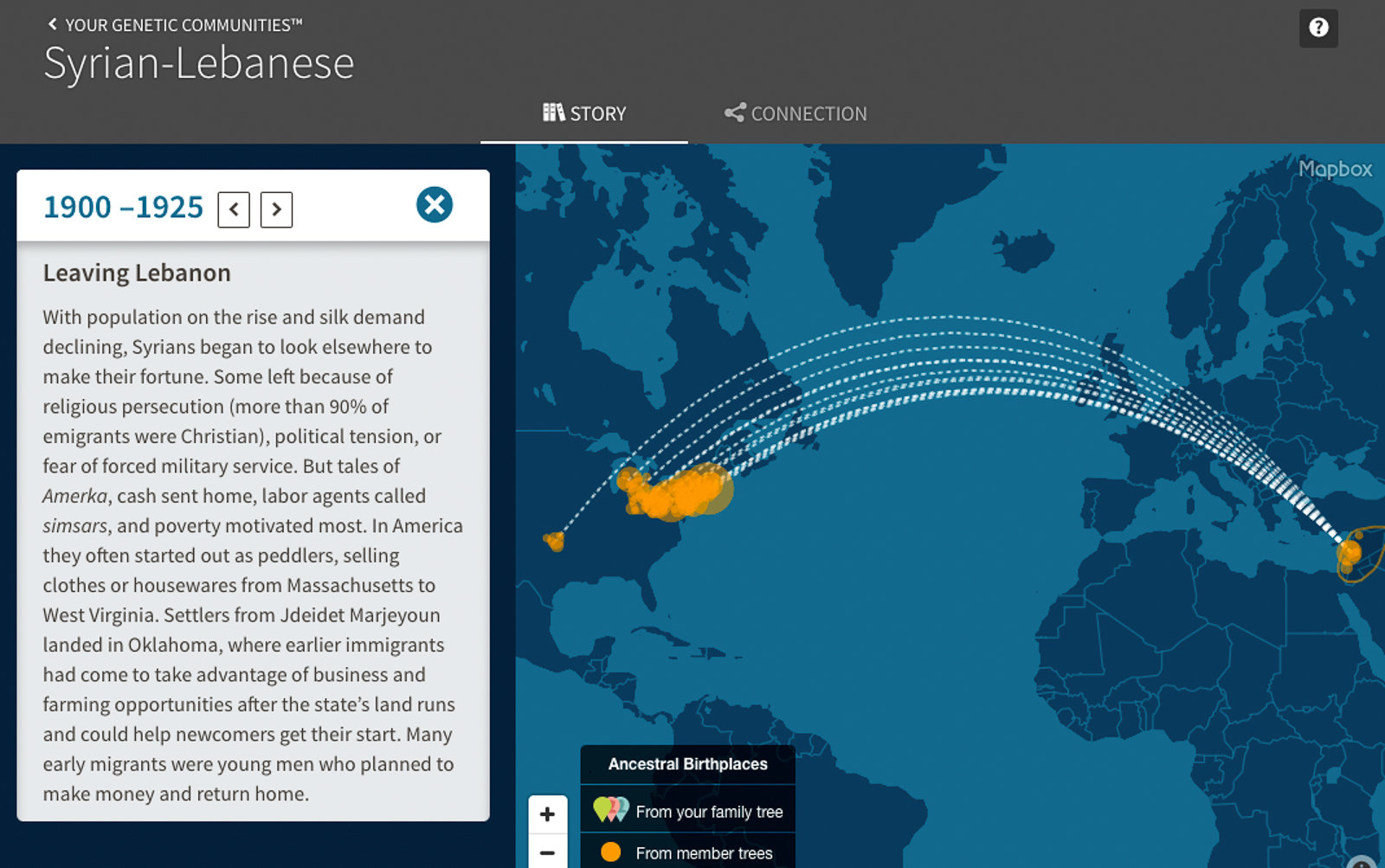1385x868 pixels.
Task: Open the help question mark icon
Action: [1317, 29]
